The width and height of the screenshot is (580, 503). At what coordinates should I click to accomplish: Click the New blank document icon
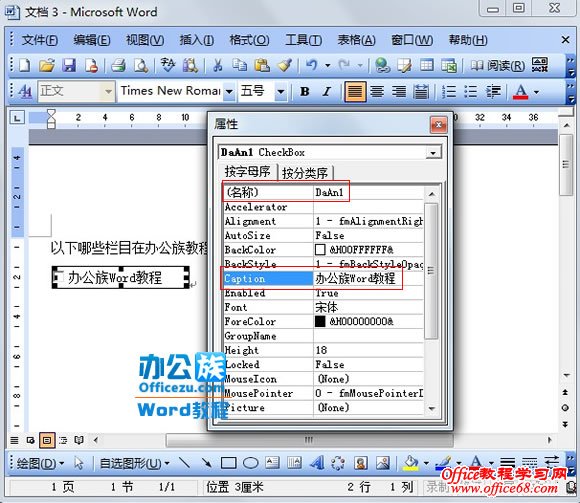point(25,65)
